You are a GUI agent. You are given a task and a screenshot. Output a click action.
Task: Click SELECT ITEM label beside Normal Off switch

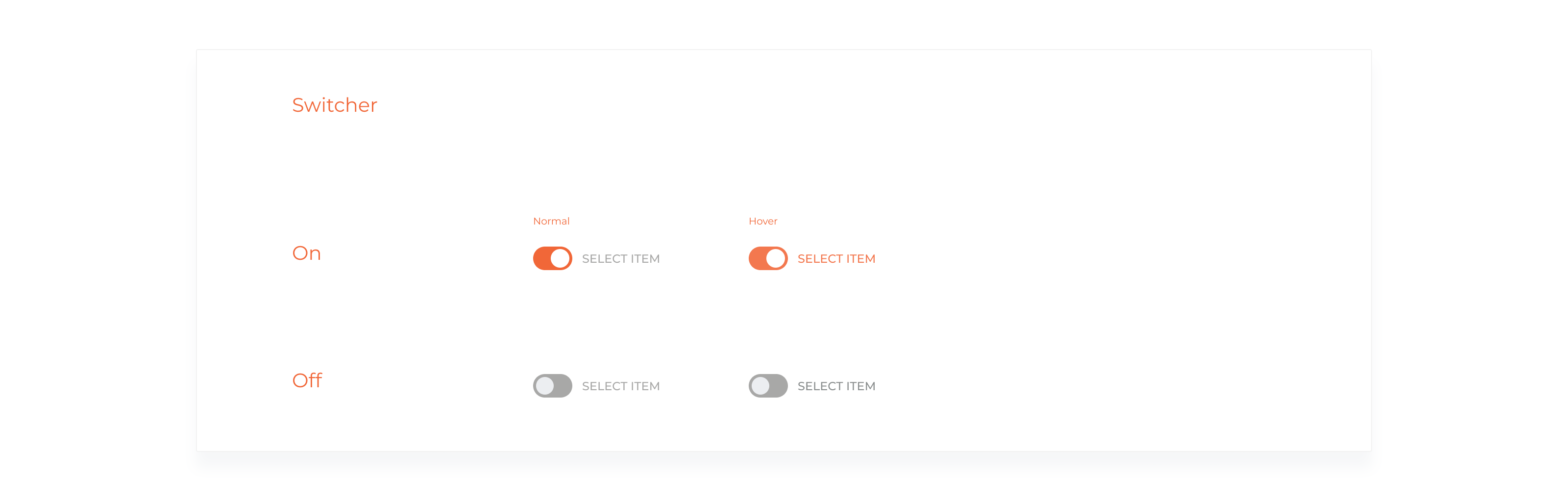coord(620,386)
